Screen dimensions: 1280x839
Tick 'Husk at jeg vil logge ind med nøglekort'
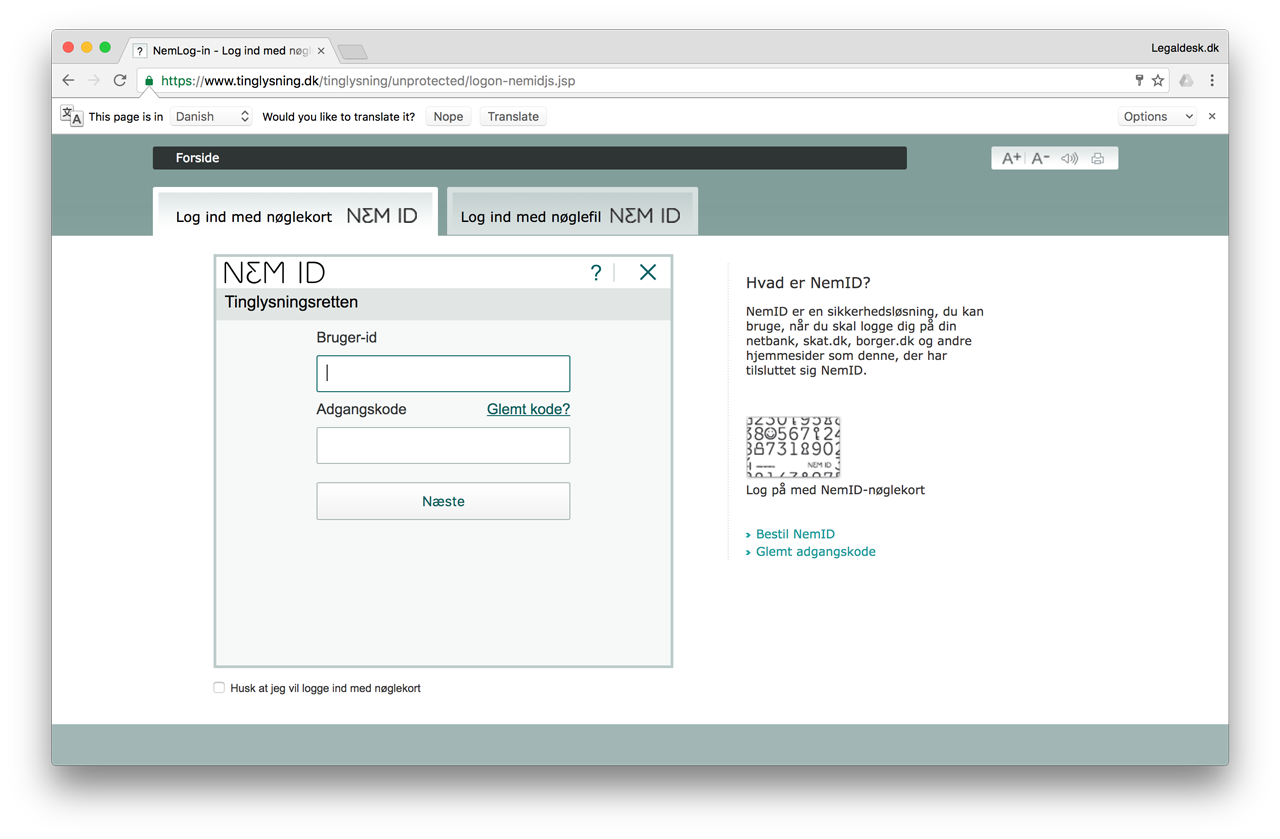click(219, 687)
